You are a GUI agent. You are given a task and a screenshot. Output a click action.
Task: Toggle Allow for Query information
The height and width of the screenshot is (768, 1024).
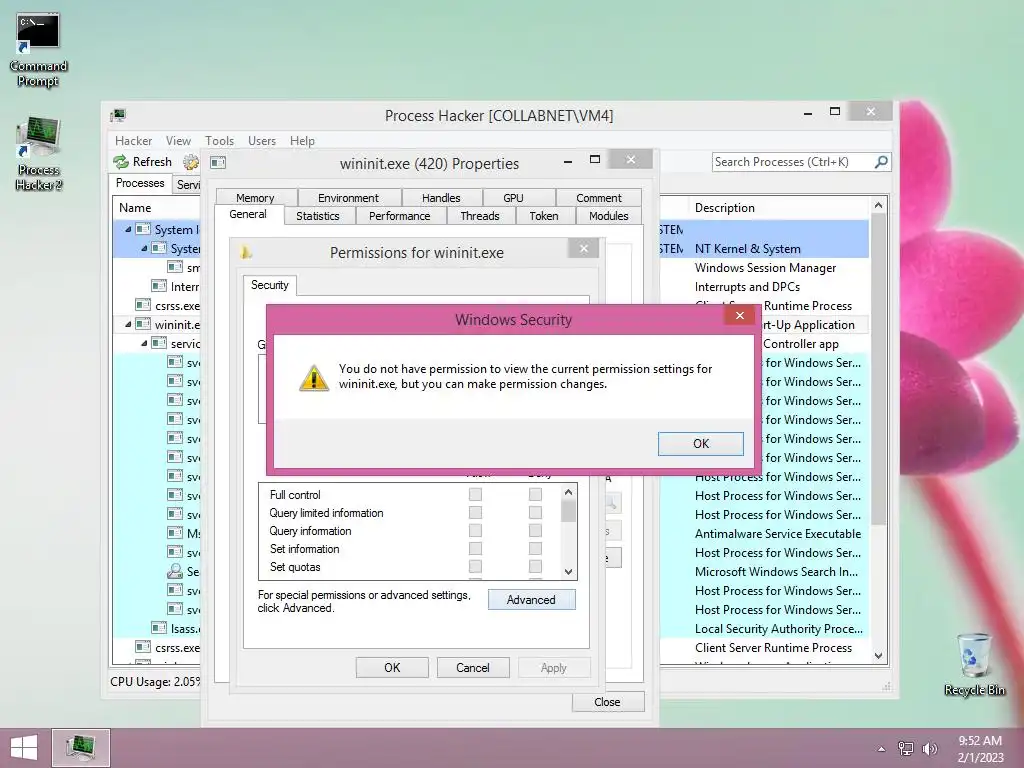point(475,530)
